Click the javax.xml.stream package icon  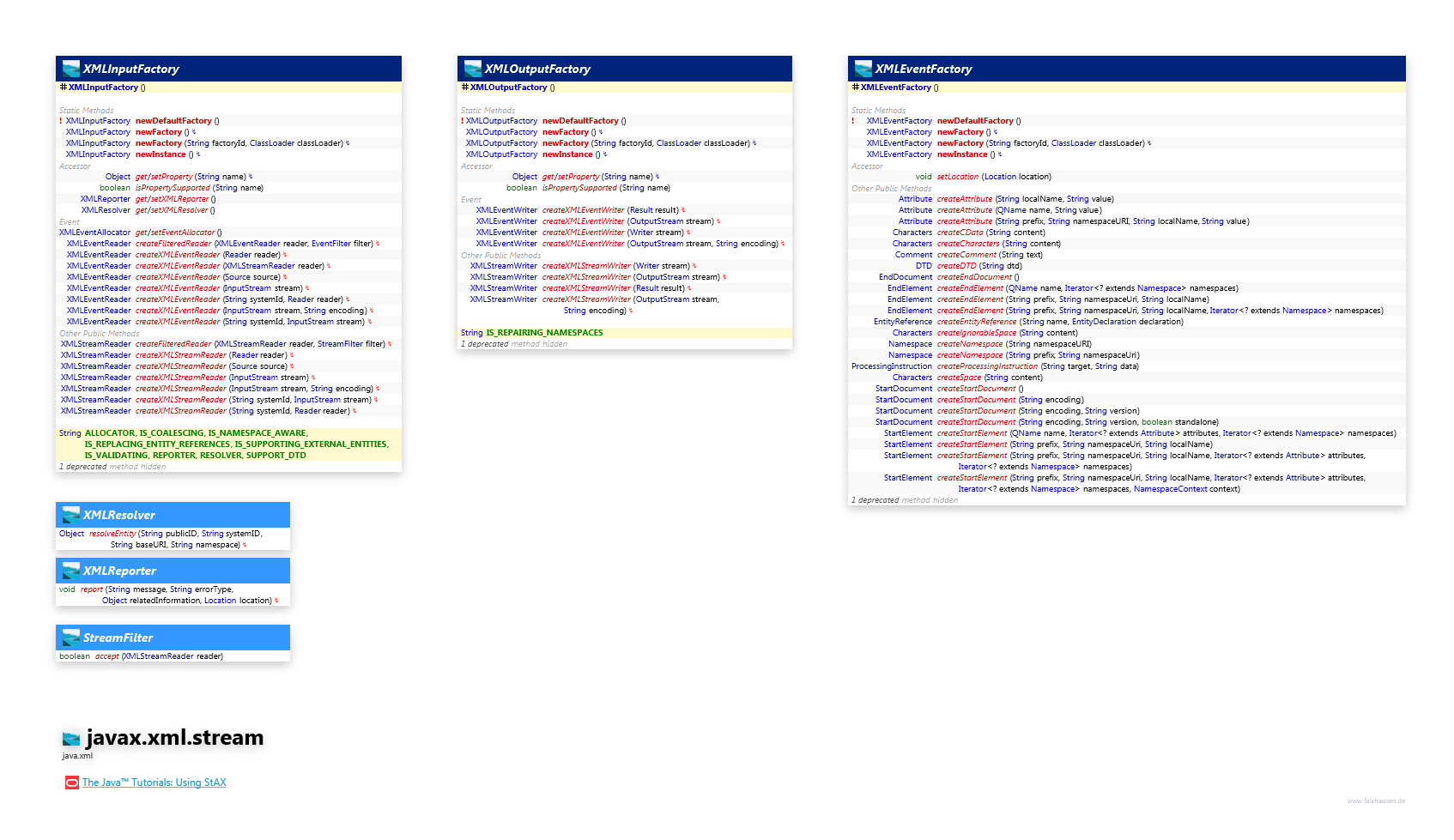coord(71,737)
